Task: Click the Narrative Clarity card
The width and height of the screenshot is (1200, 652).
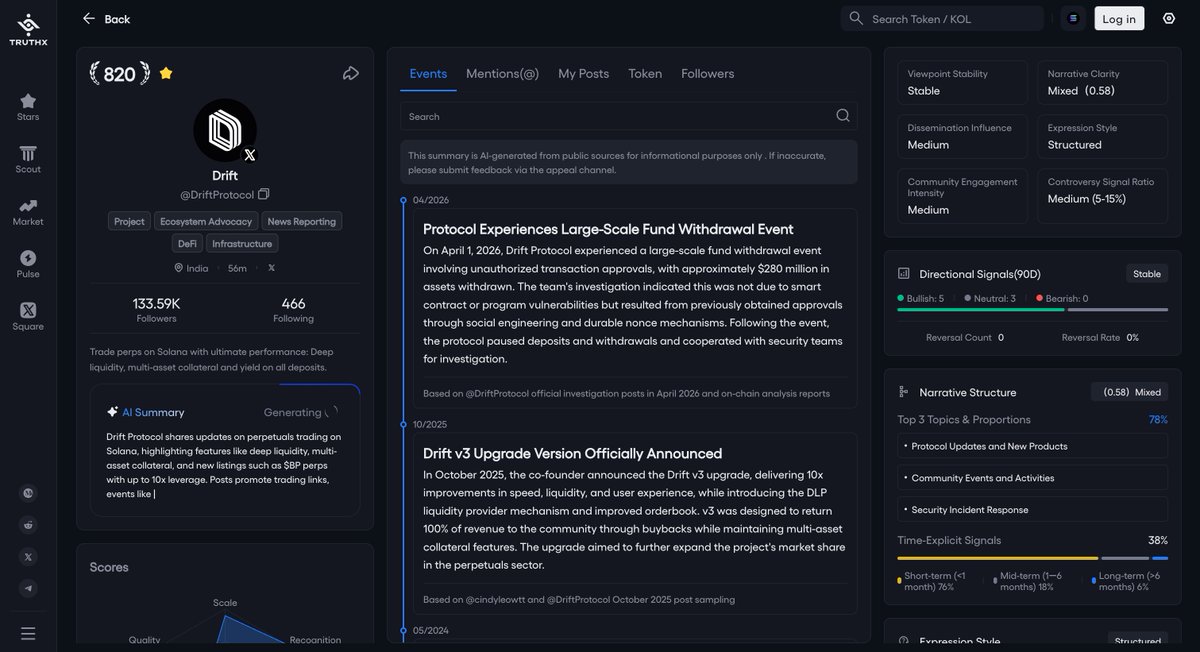Action: click(1102, 82)
